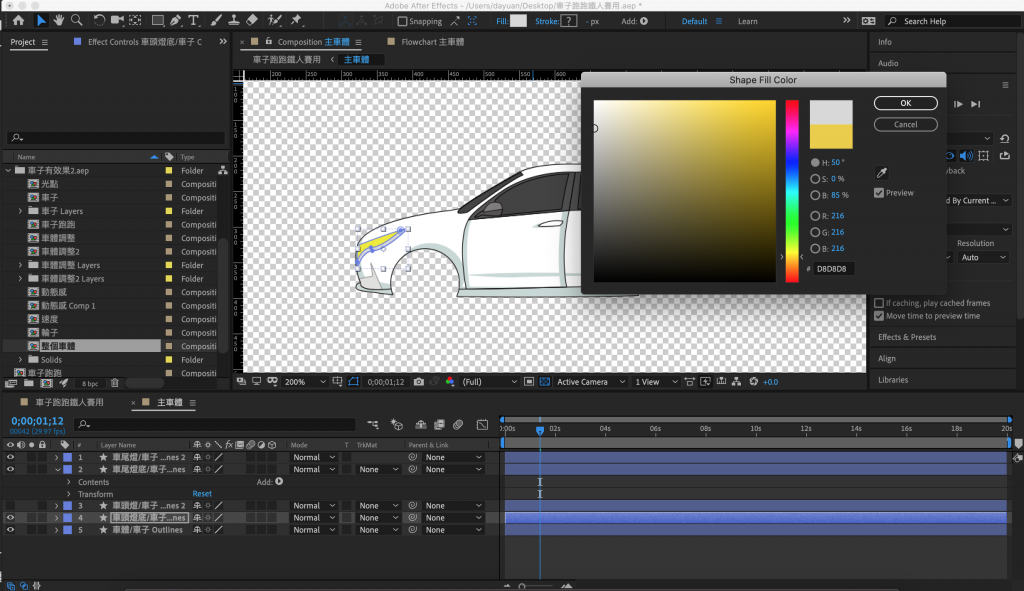Hide layer 1 using its eye icon

coord(11,457)
